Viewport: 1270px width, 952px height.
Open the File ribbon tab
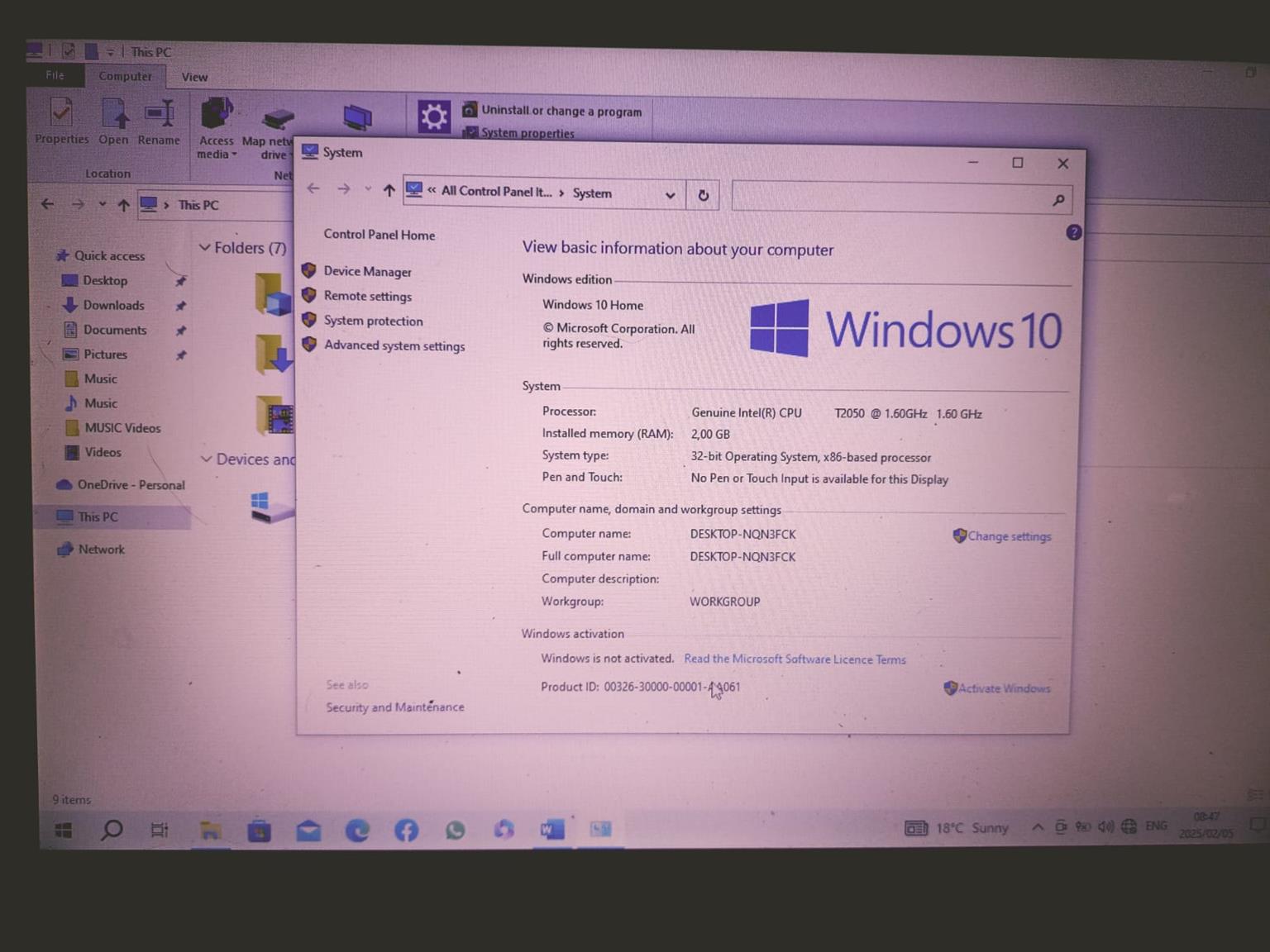point(55,75)
